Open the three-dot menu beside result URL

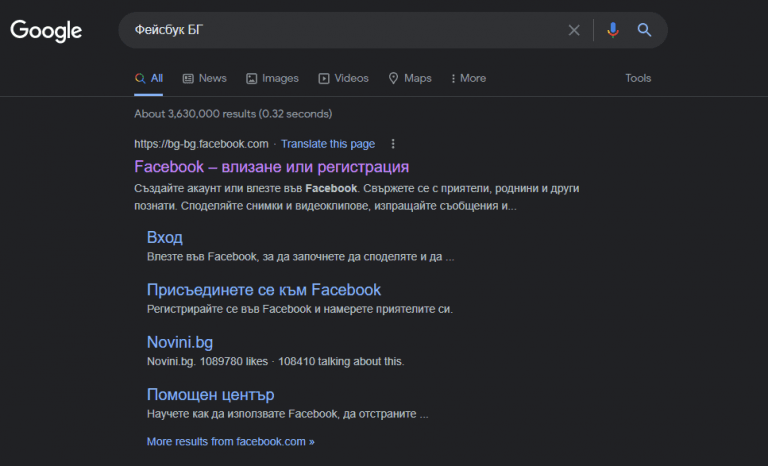[x=393, y=144]
